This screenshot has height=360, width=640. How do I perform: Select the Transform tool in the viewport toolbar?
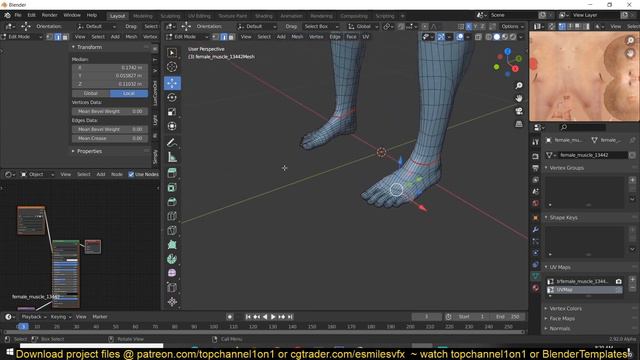172,126
